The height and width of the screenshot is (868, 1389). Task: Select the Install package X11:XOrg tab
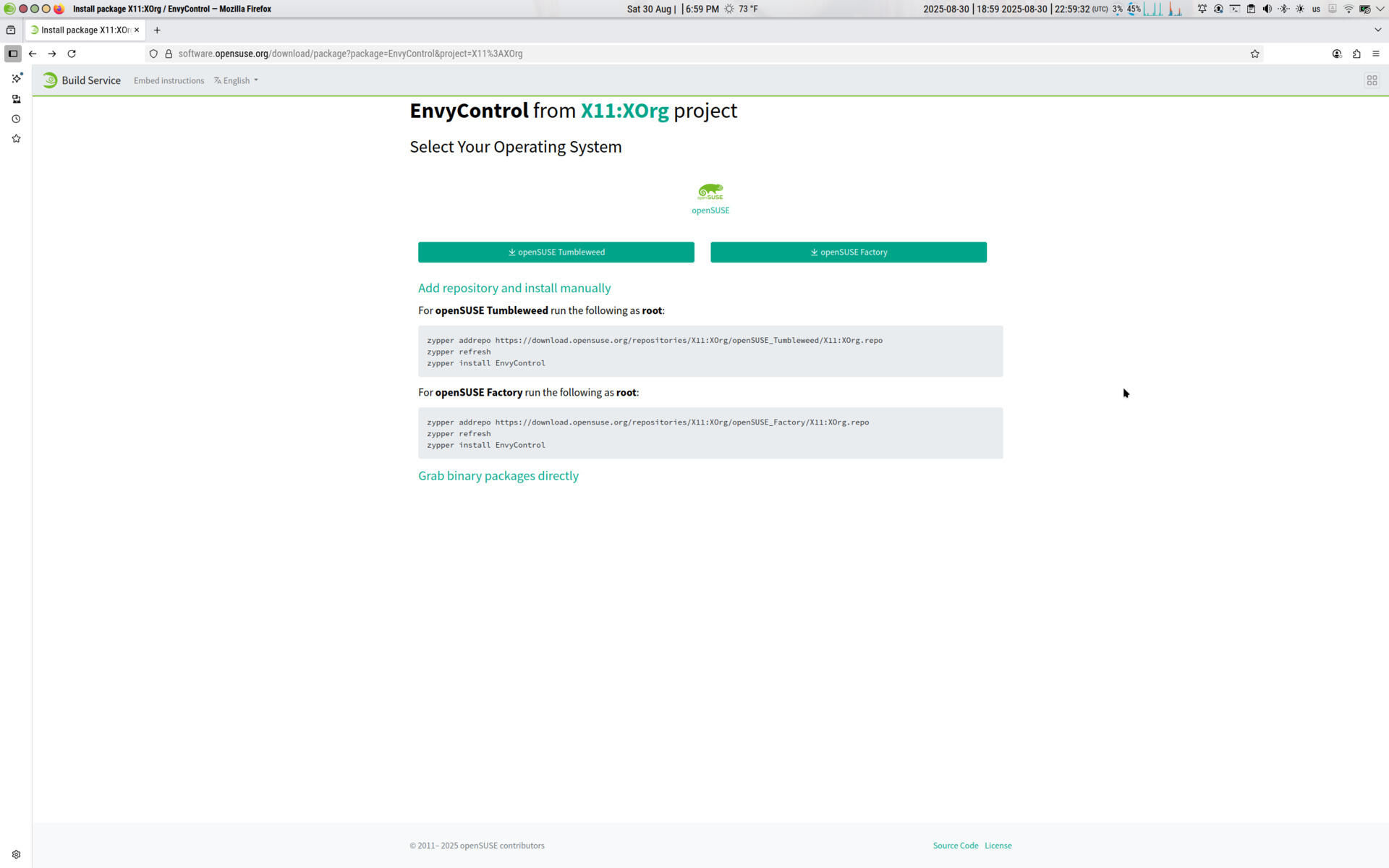point(81,30)
